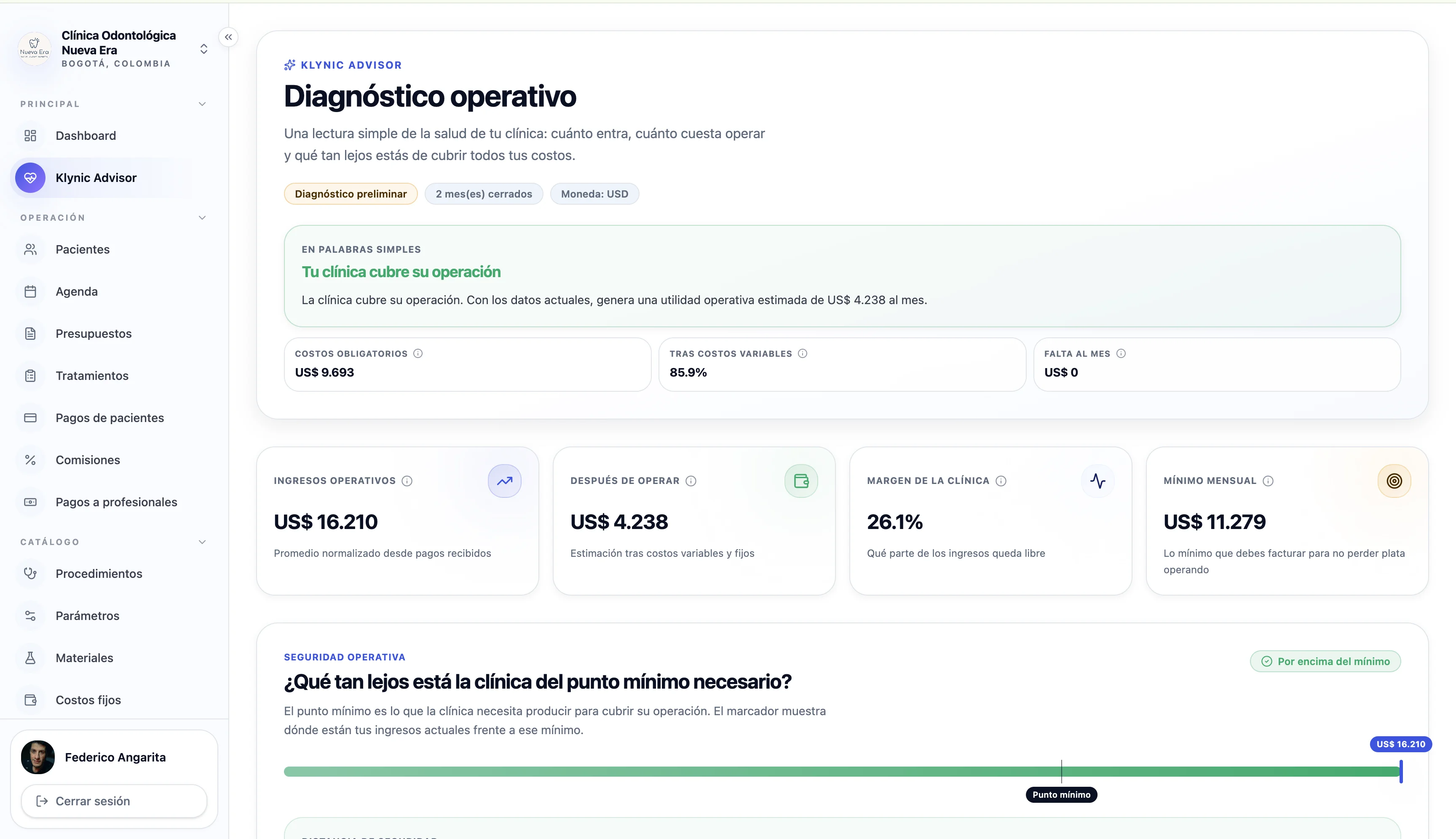Click the wallet icon in Después de Operar card

pyautogui.click(x=800, y=481)
